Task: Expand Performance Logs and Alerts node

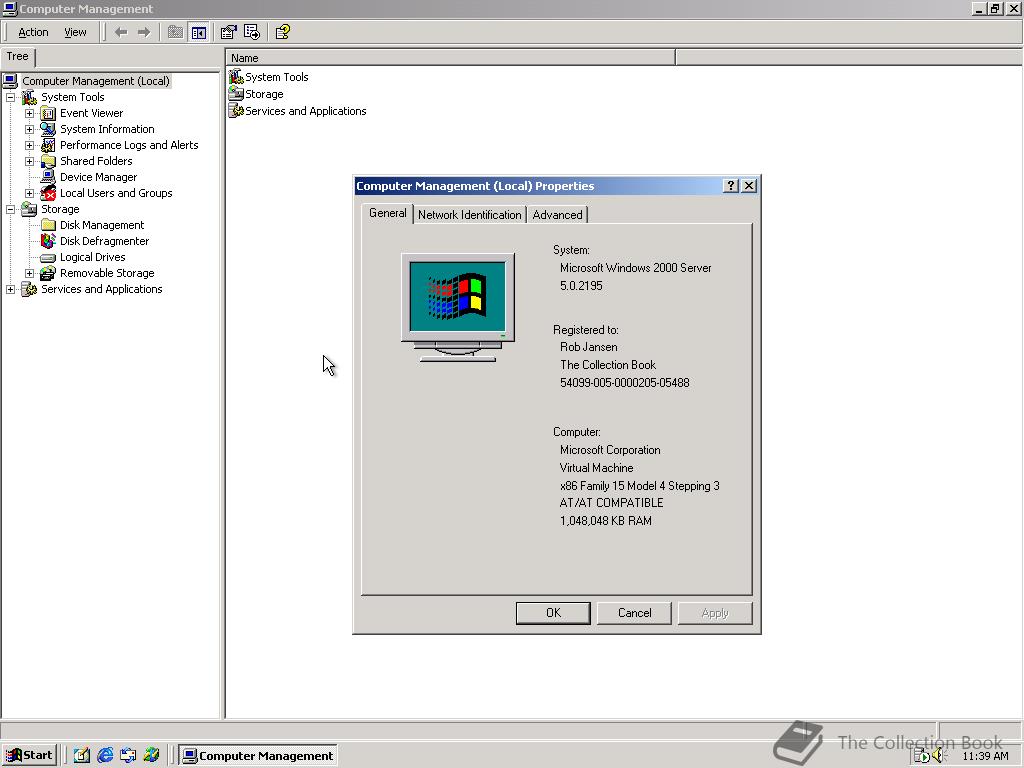Action: [x=29, y=145]
